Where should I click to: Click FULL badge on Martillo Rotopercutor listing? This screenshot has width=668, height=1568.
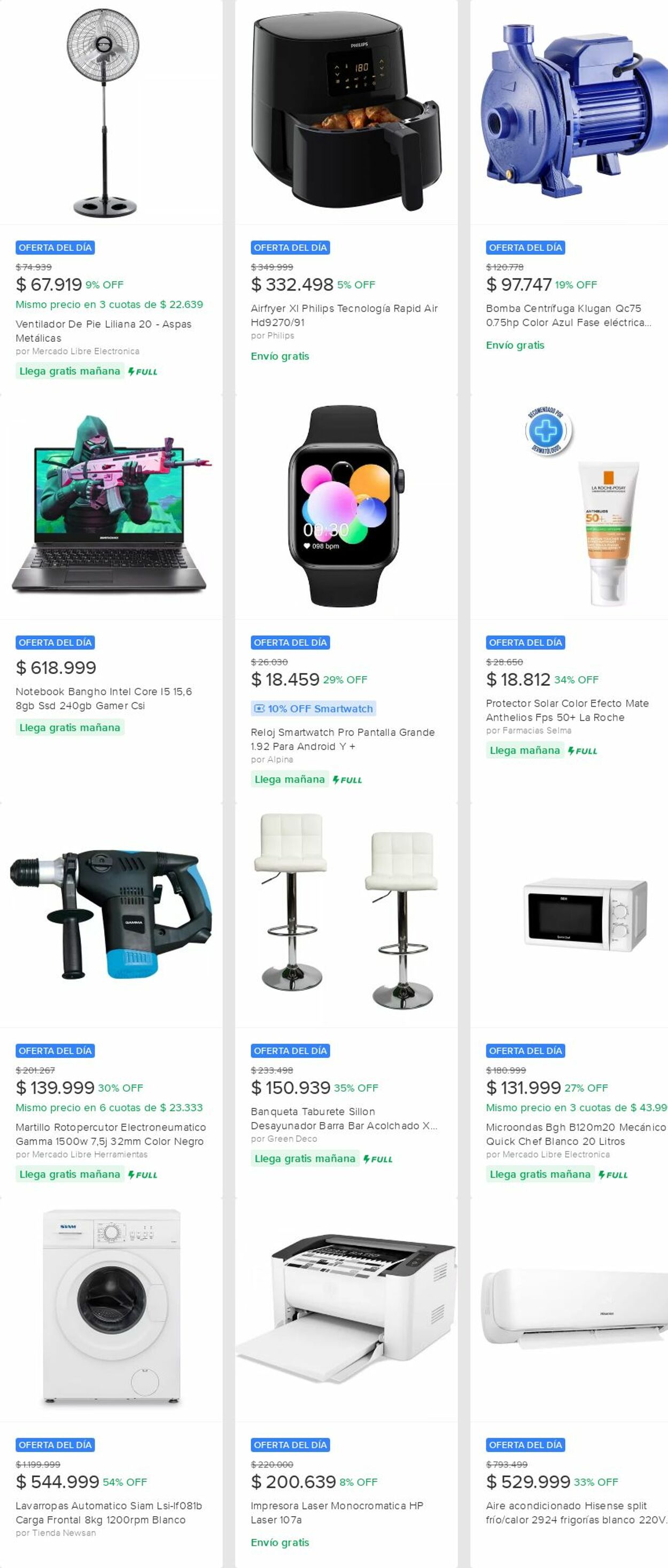point(143,1175)
